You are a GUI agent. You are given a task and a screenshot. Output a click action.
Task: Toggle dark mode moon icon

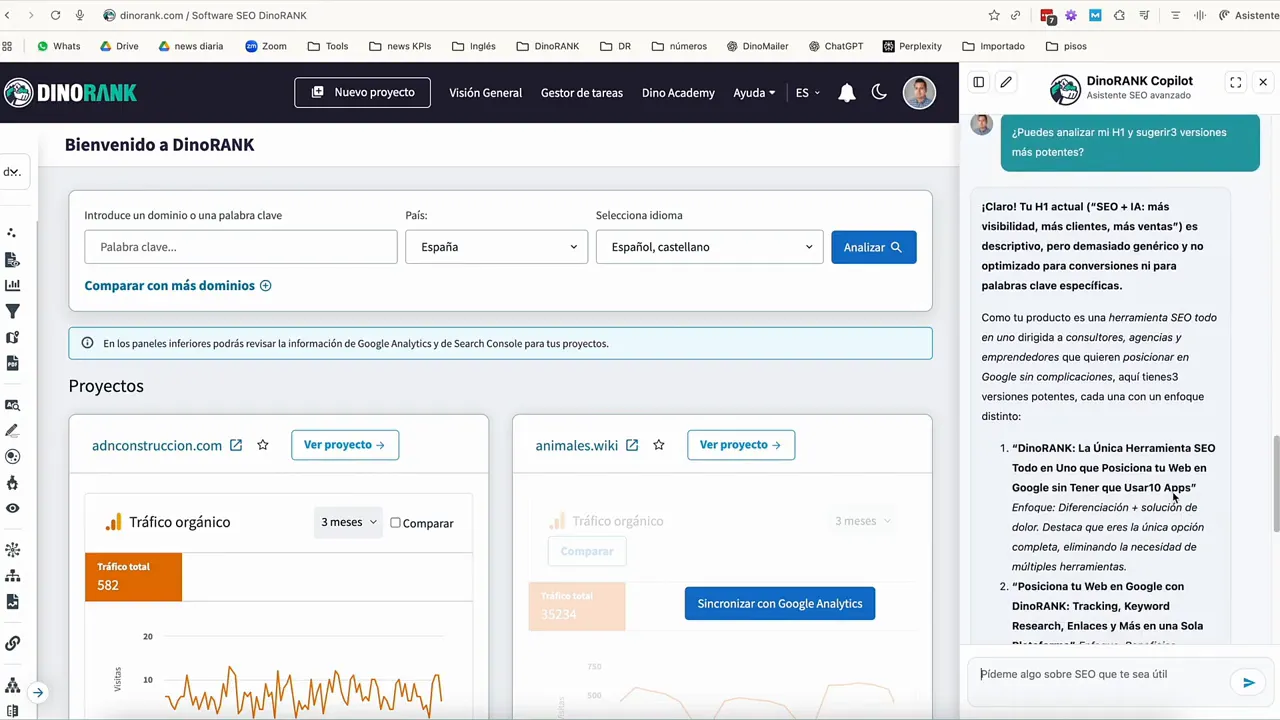[x=879, y=92]
